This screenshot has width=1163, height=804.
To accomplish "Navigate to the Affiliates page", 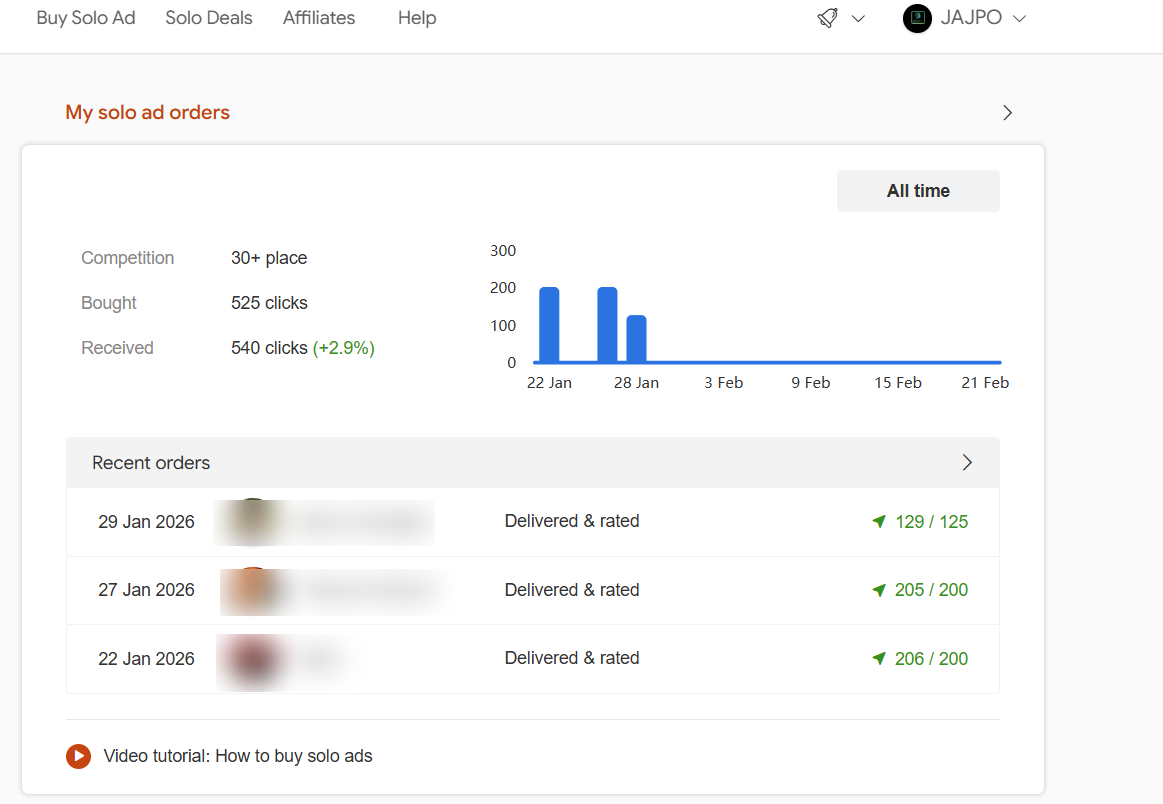I will pyautogui.click(x=319, y=18).
